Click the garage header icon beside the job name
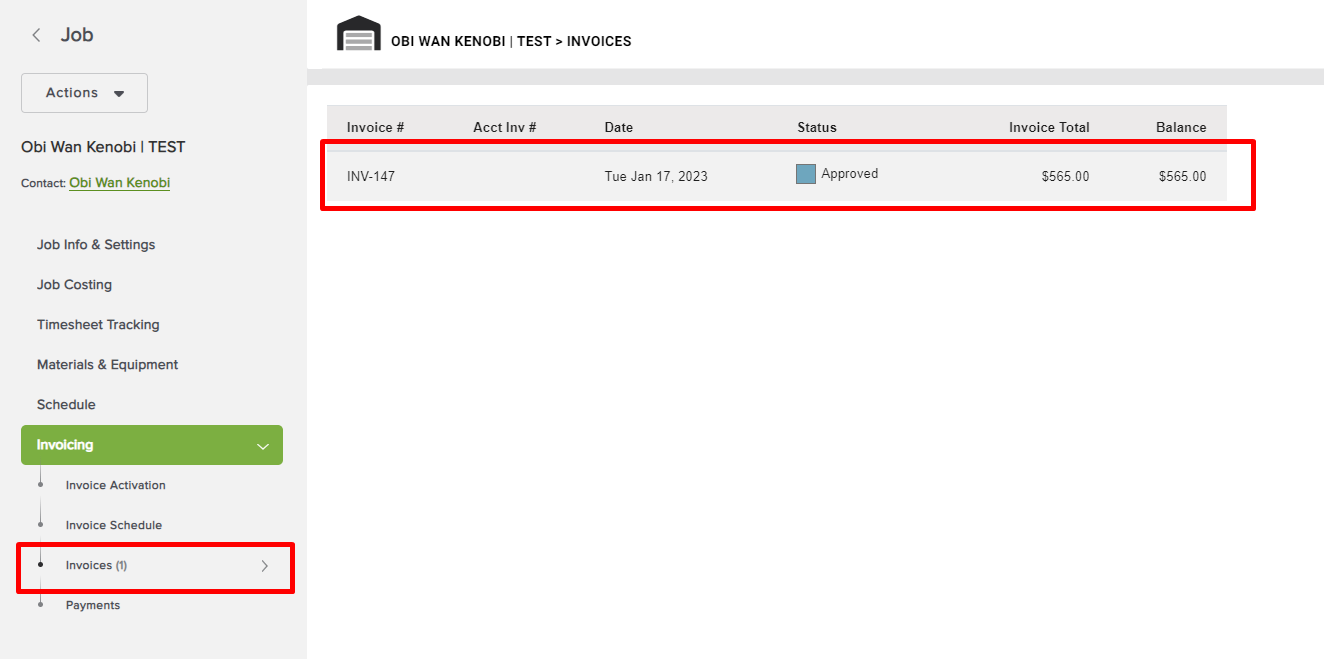 358,32
